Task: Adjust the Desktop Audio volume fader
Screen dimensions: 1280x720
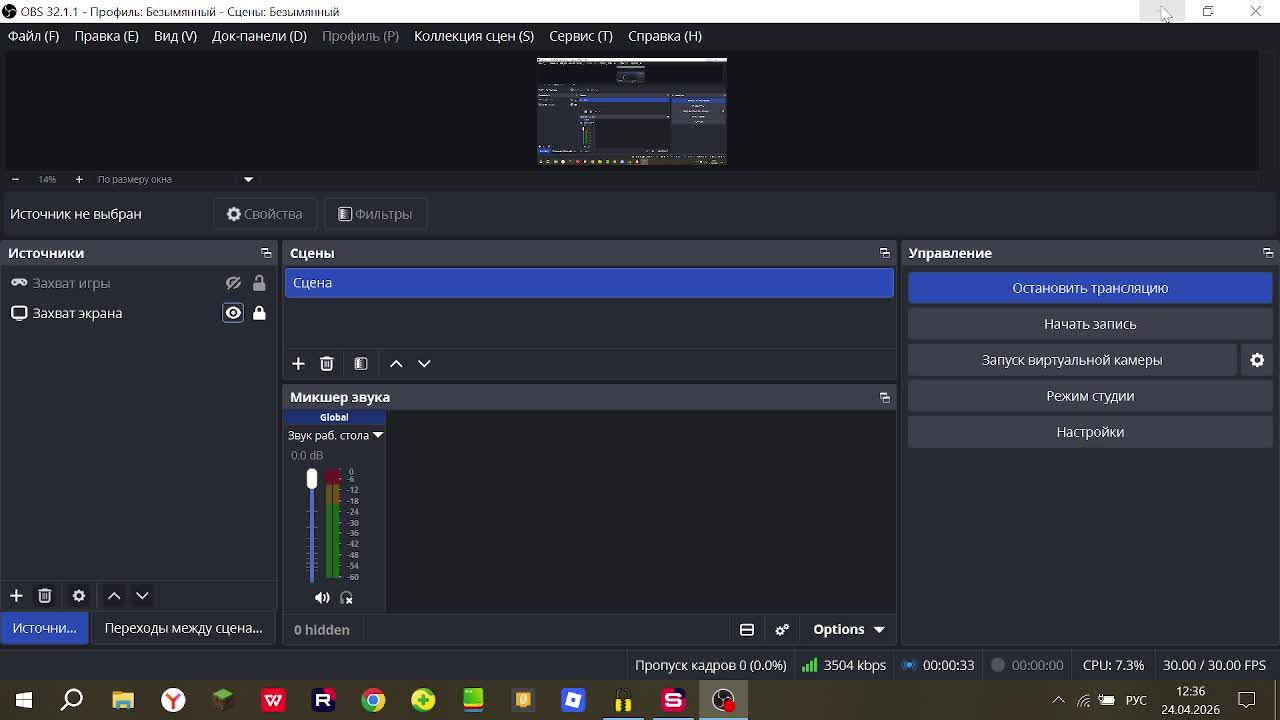Action: [x=312, y=480]
